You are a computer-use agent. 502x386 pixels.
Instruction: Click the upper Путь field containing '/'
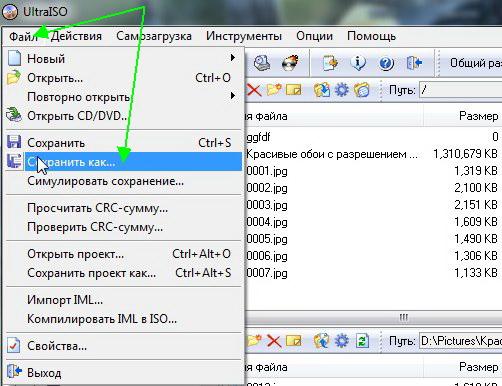tap(460, 90)
